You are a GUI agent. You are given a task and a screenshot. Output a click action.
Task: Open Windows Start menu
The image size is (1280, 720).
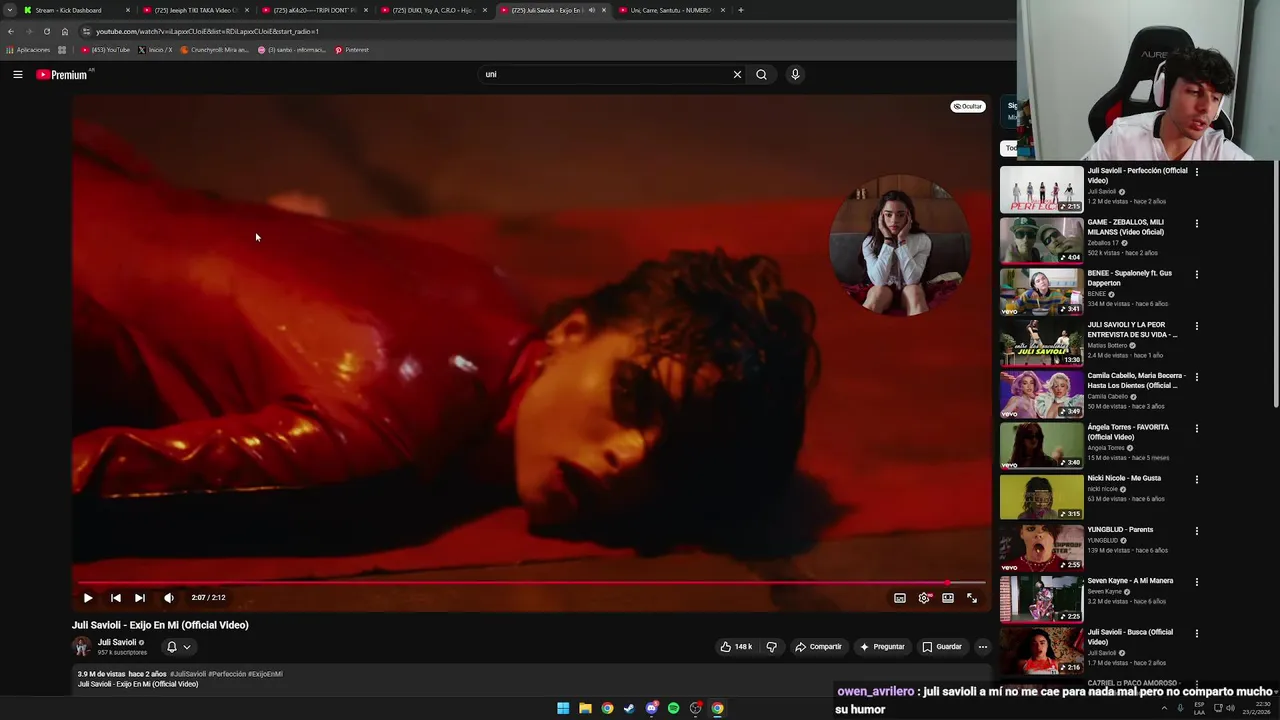coord(563,708)
